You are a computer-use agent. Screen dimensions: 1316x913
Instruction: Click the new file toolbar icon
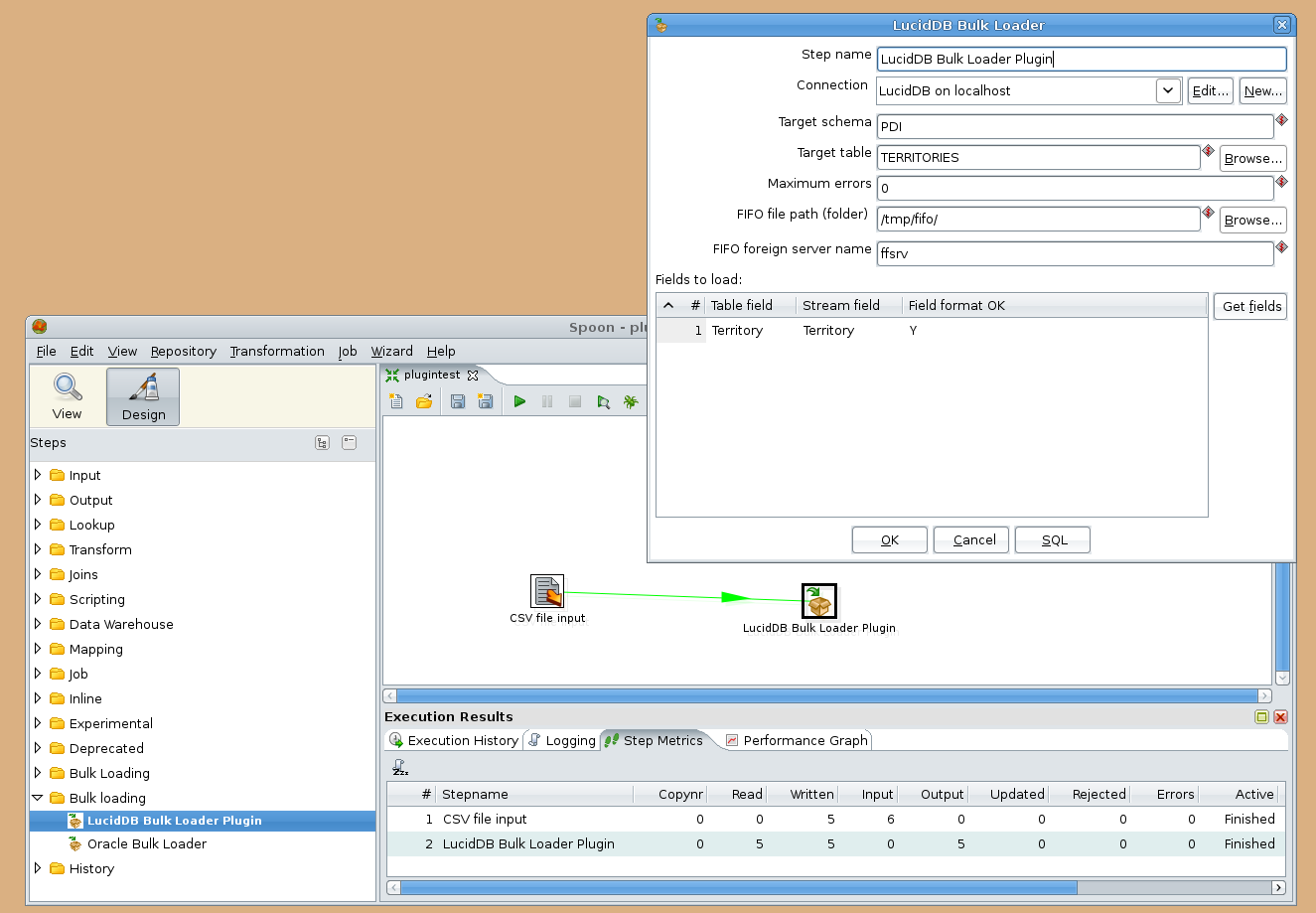point(396,401)
